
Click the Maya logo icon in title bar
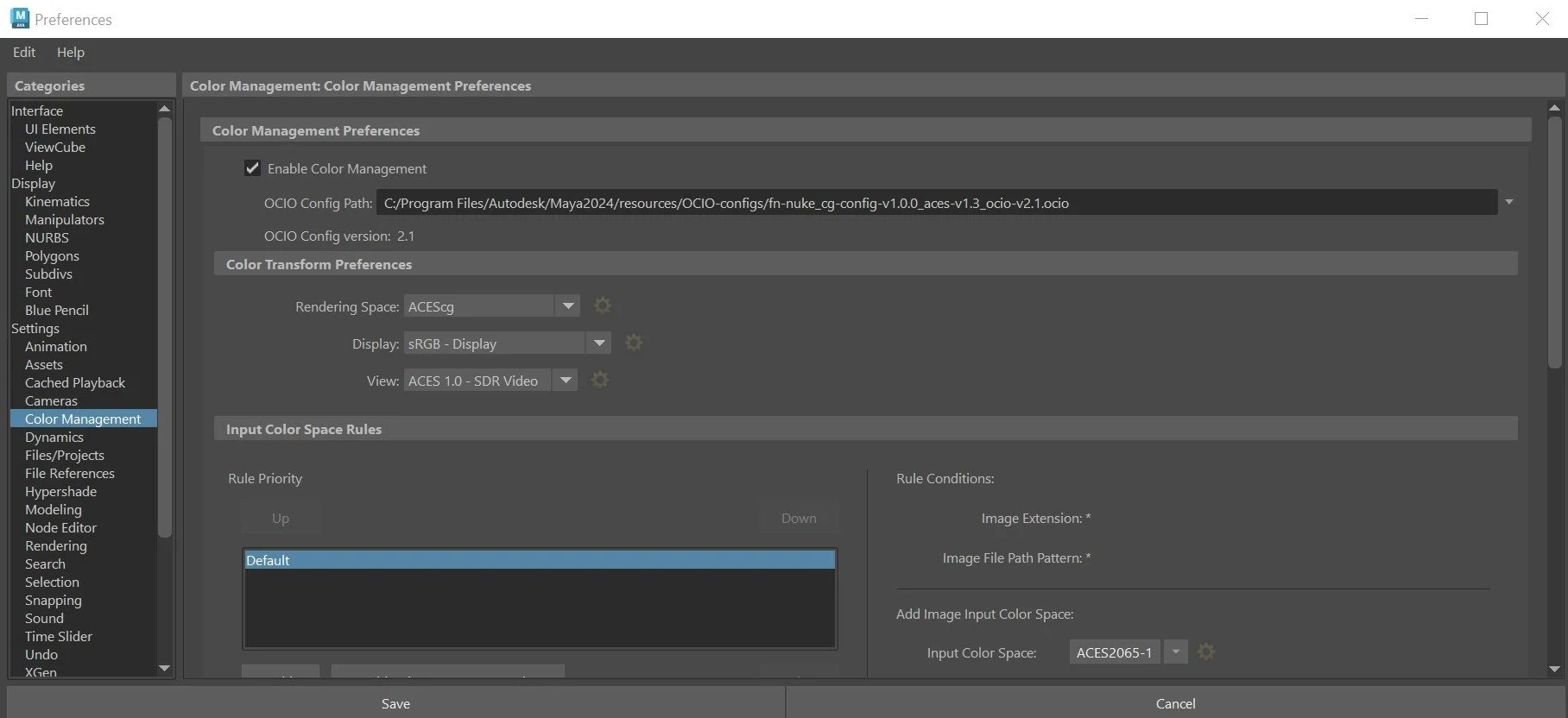point(19,18)
